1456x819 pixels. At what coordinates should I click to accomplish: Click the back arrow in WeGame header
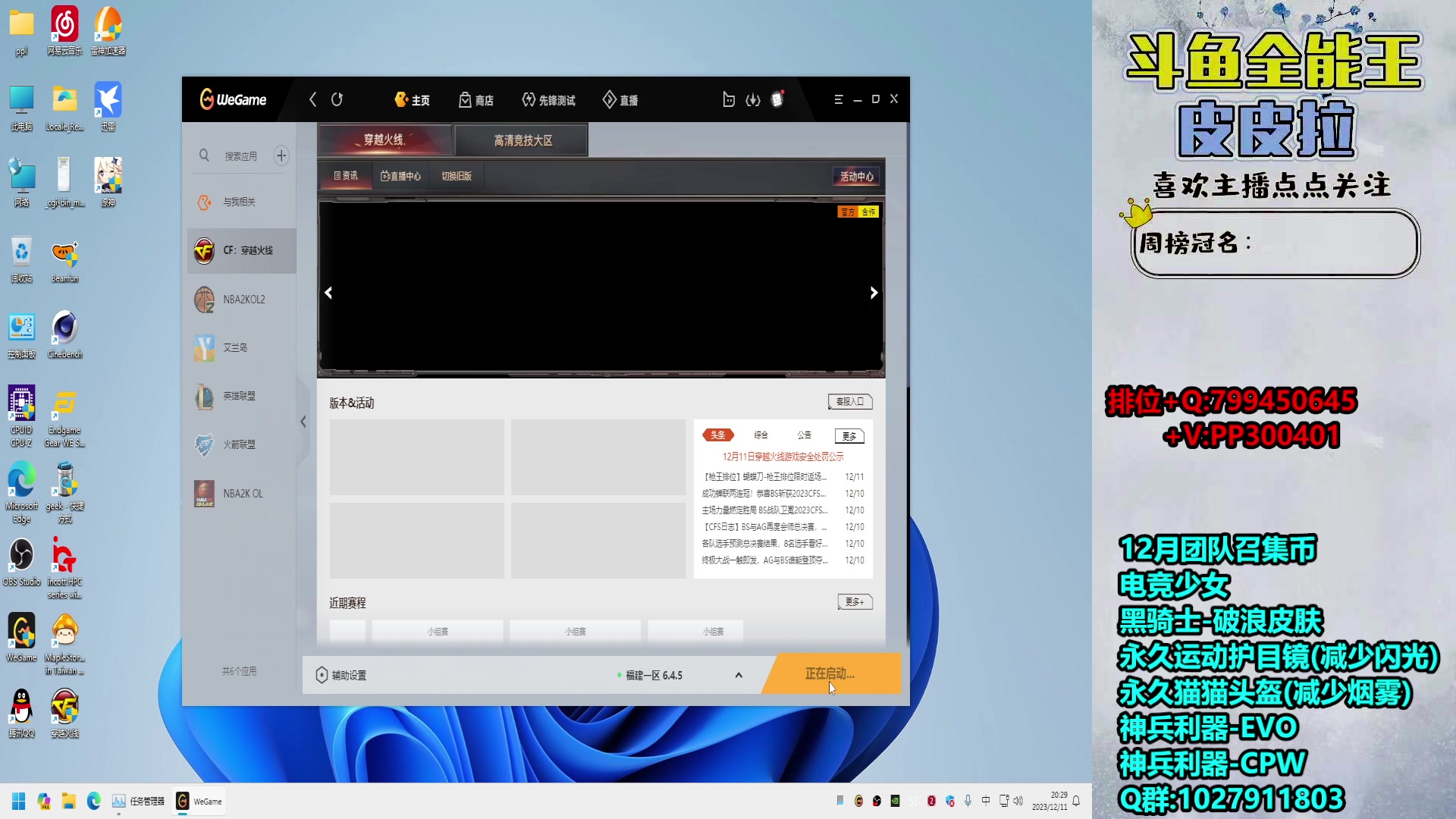coord(312,99)
